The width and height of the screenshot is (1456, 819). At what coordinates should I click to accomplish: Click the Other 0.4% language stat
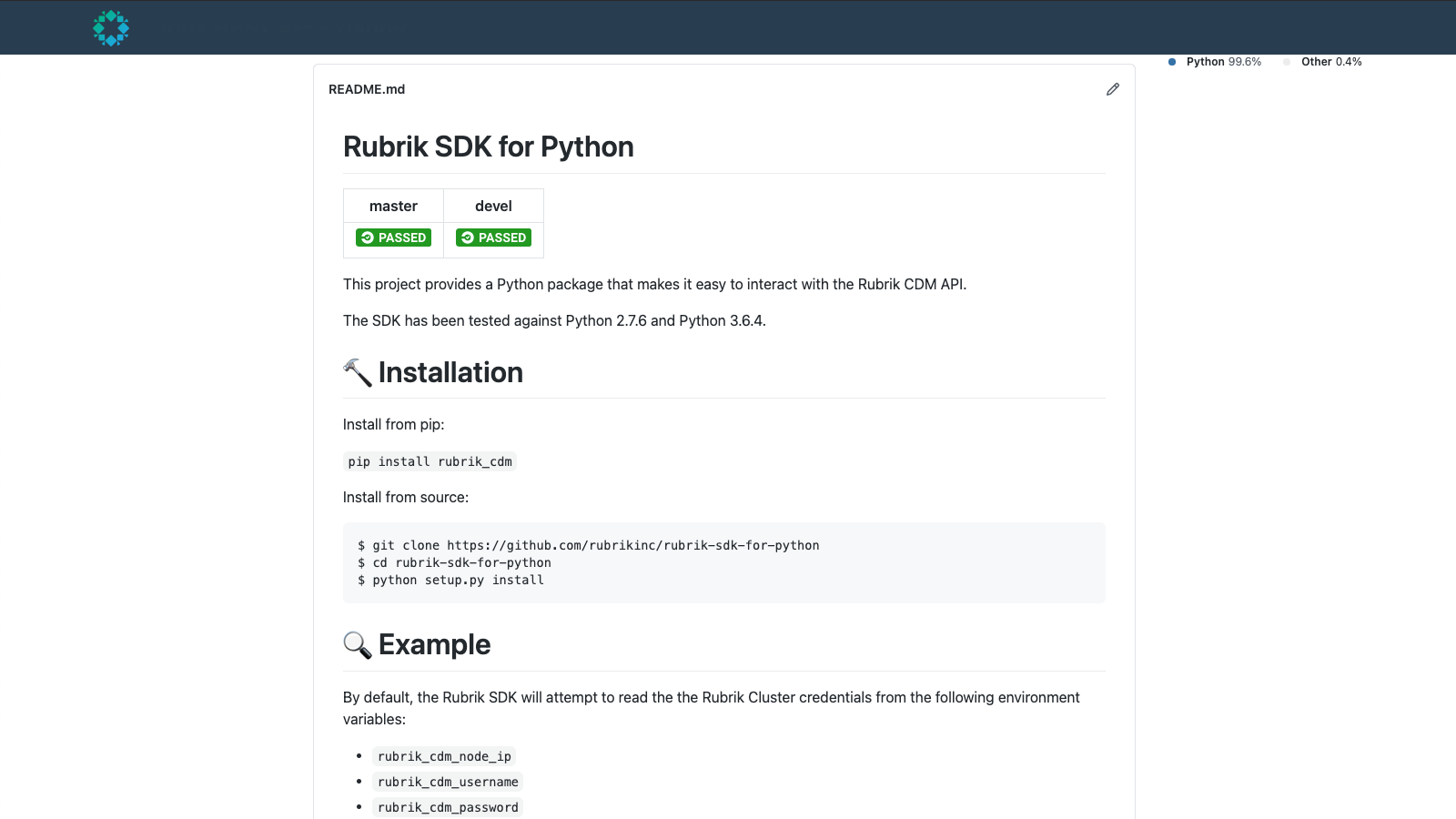click(1322, 62)
